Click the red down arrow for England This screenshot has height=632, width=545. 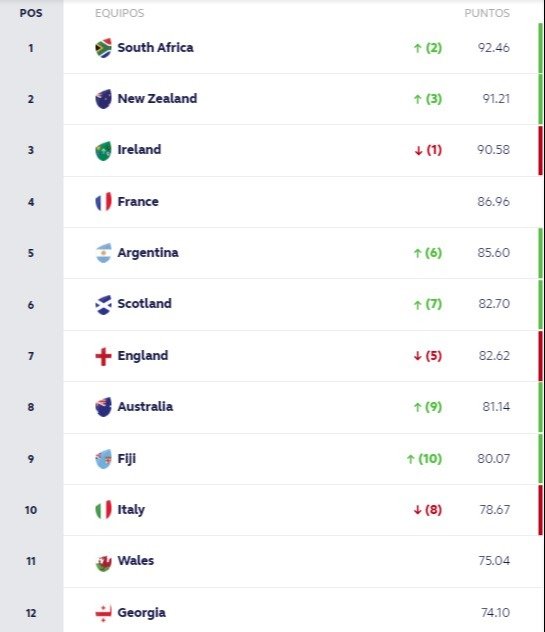click(418, 356)
